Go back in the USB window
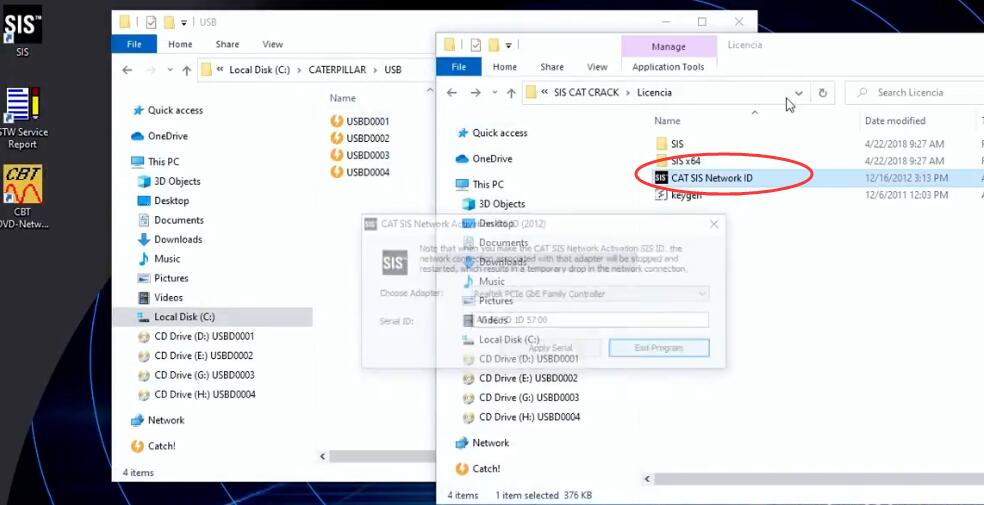Screen dimensions: 984x505 [127, 70]
